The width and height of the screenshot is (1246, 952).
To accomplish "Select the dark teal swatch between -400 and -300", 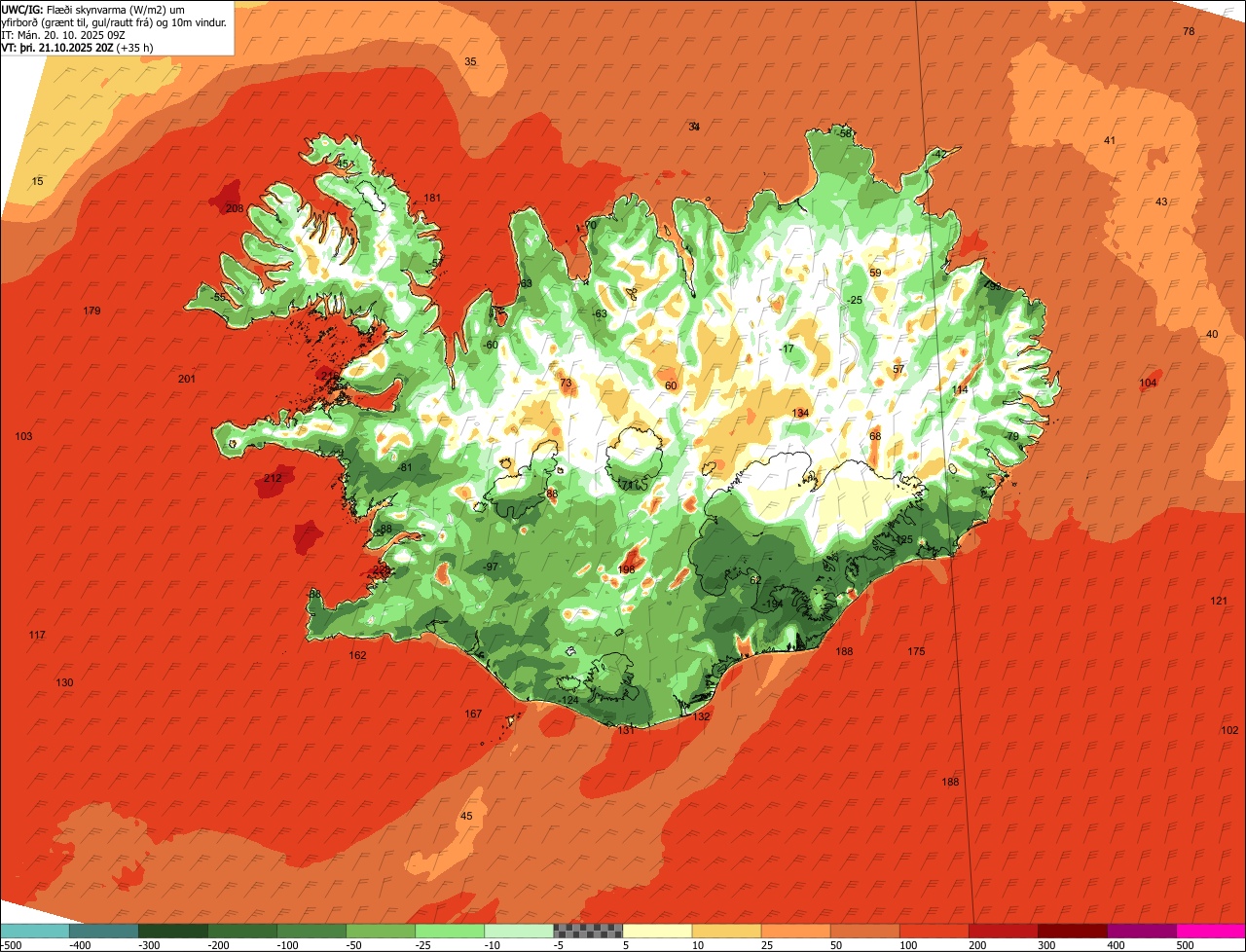I will tap(103, 931).
